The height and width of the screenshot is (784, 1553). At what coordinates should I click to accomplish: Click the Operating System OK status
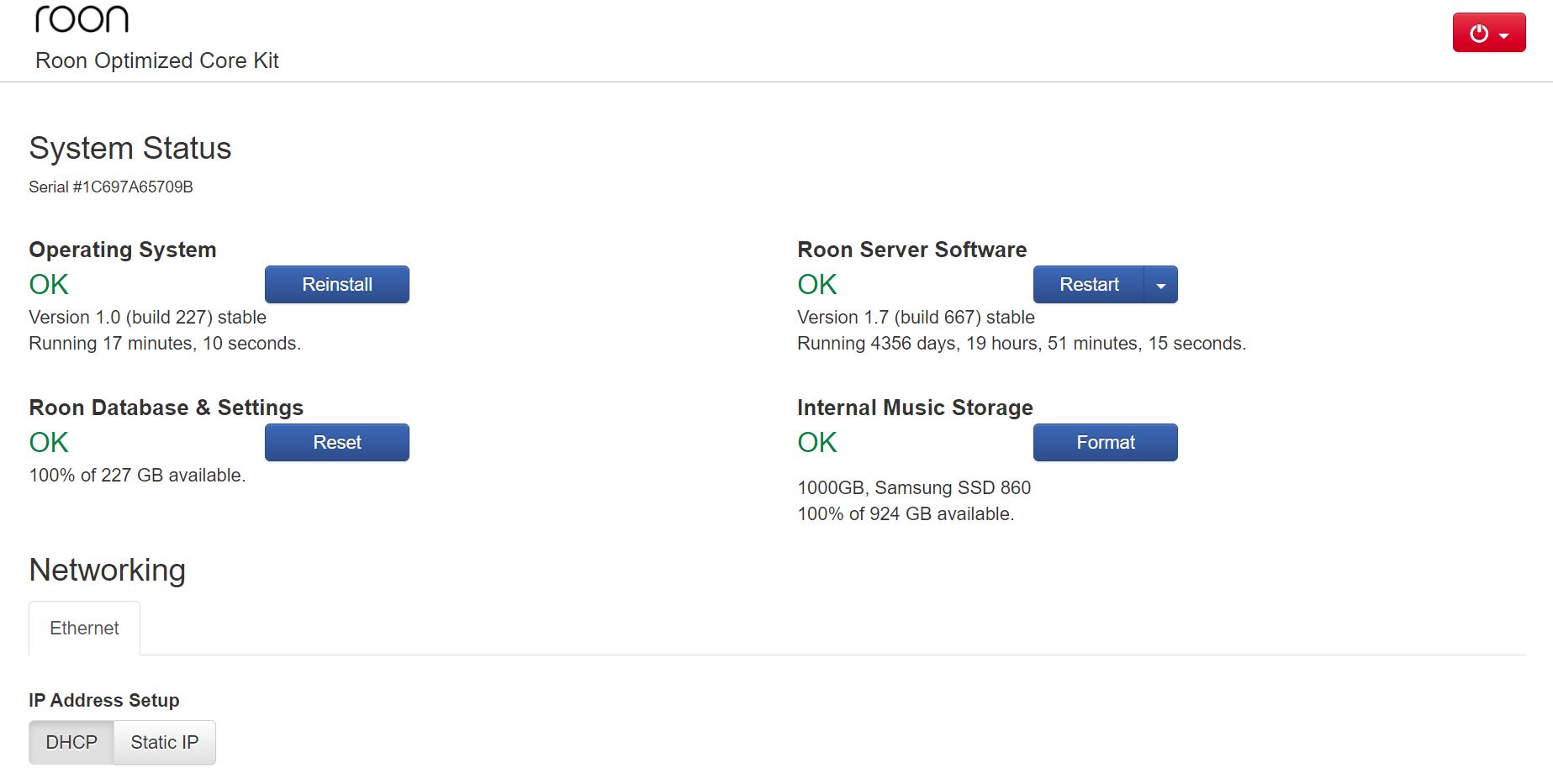click(x=49, y=284)
